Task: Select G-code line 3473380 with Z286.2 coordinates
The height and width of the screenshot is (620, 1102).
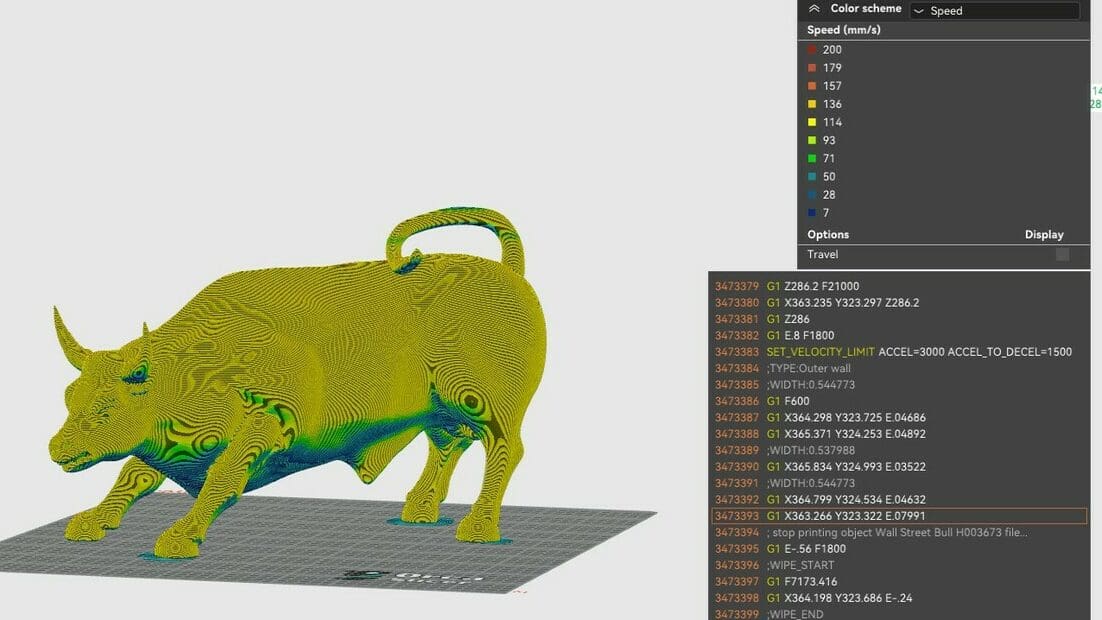Action: coord(900,303)
